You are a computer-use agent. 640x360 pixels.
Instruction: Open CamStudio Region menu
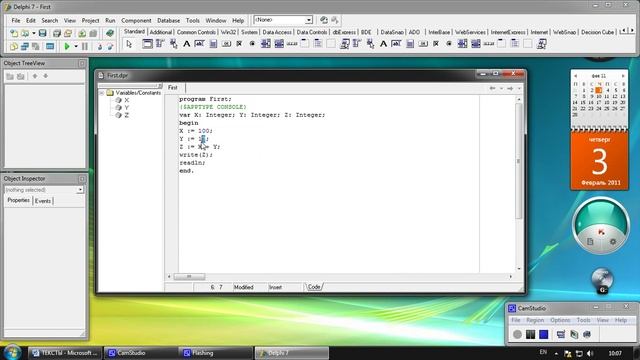[535, 320]
